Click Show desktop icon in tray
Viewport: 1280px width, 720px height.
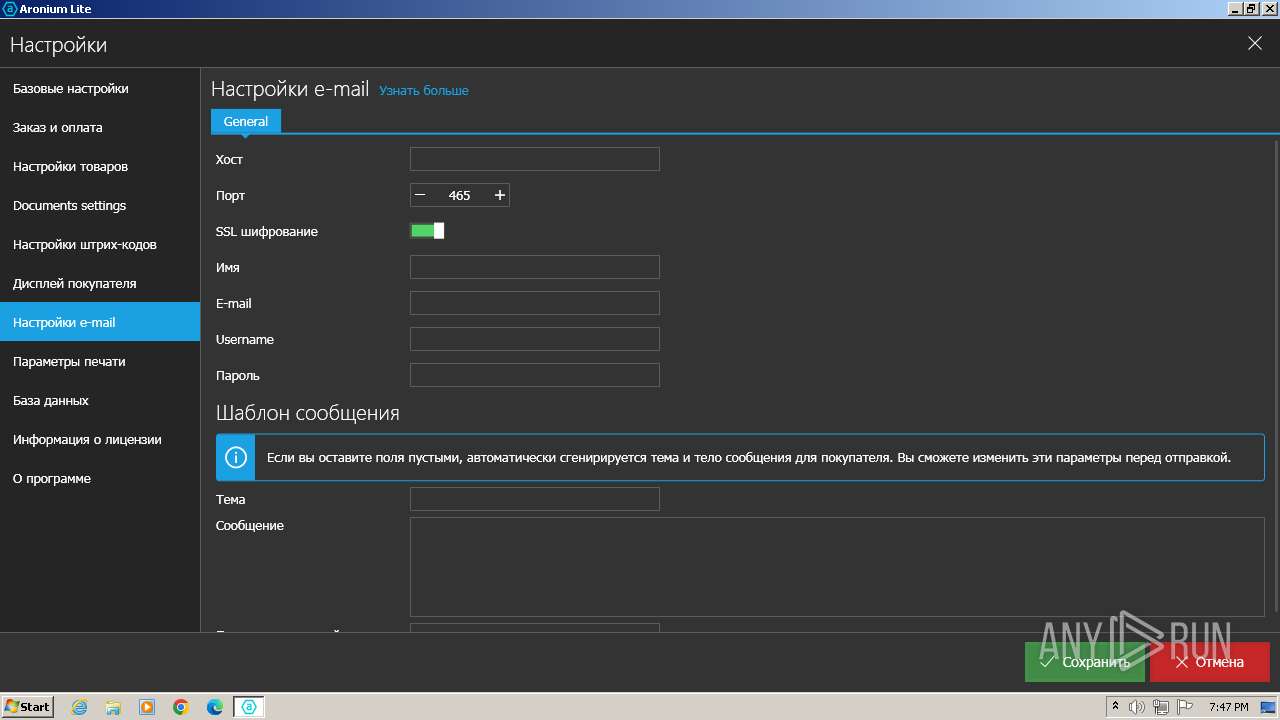1270,707
